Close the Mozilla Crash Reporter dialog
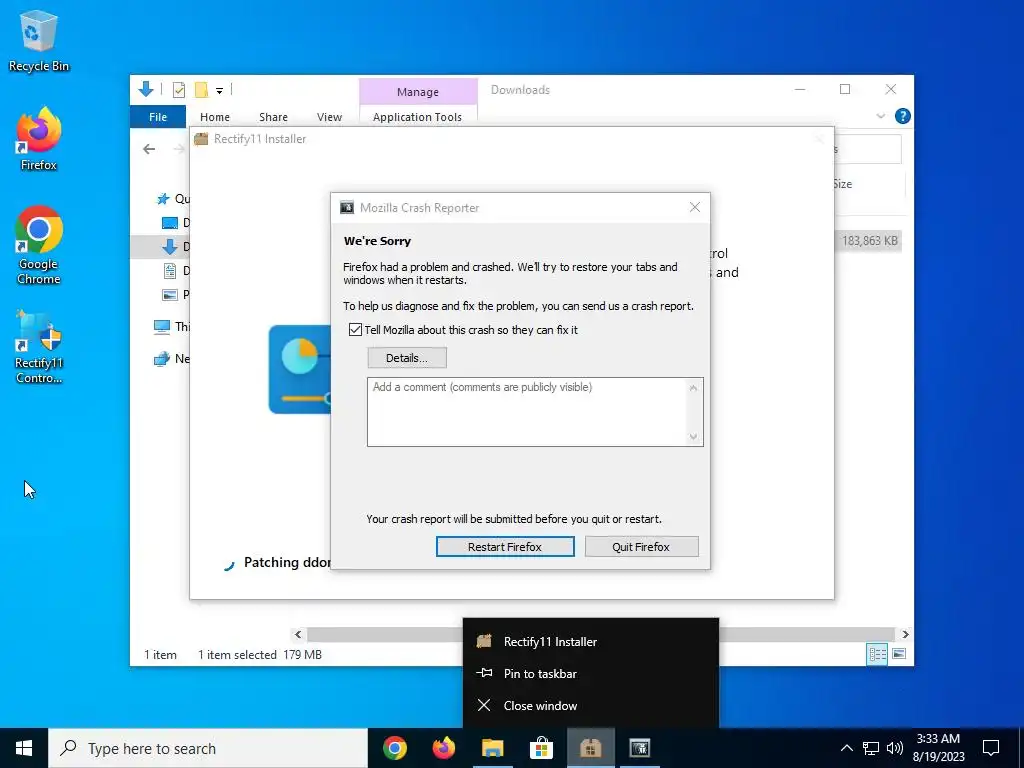This screenshot has width=1024, height=768. coord(695,207)
